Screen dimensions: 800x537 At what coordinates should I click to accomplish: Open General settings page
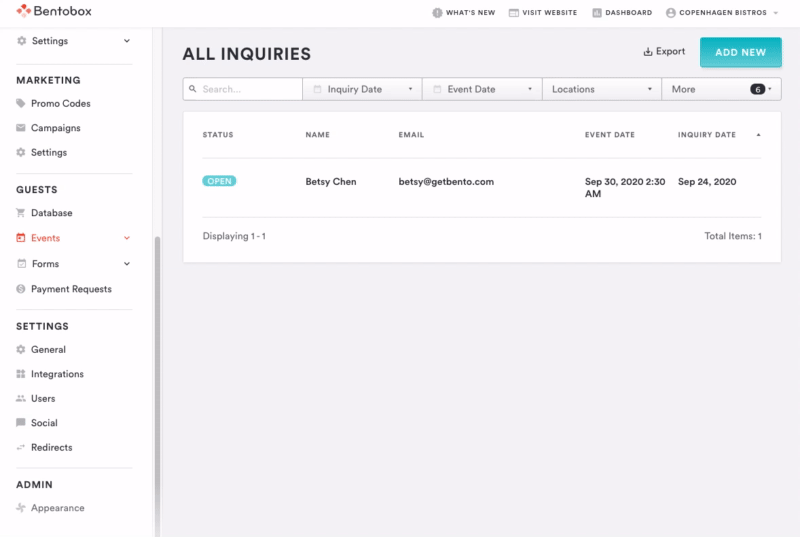click(48, 349)
